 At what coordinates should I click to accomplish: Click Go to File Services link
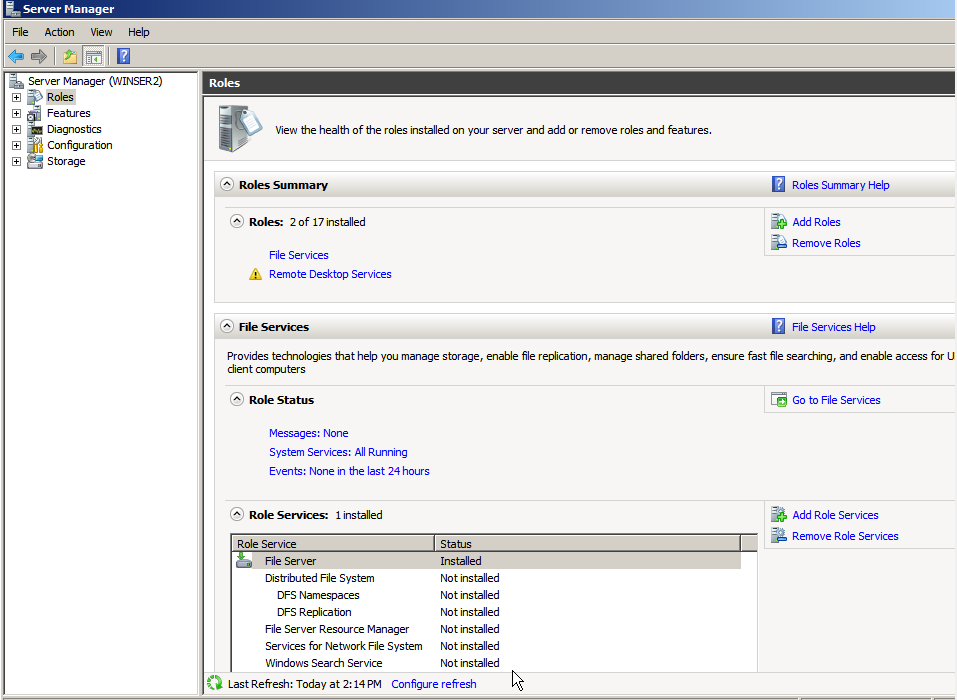[836, 400]
